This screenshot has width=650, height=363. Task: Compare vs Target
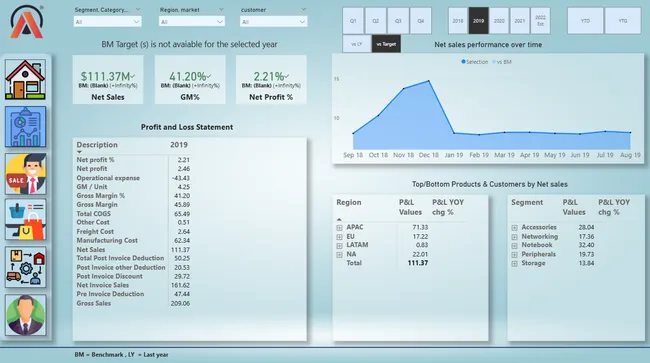pyautogui.click(x=386, y=44)
